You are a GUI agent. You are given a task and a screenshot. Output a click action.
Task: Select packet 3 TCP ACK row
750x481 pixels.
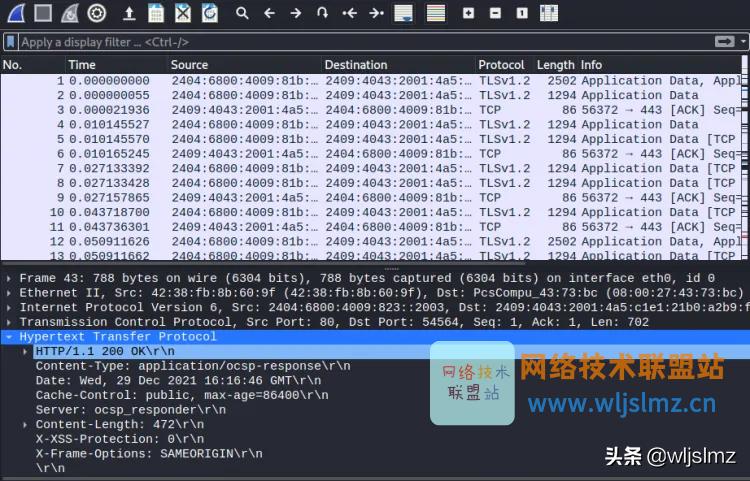click(371, 110)
